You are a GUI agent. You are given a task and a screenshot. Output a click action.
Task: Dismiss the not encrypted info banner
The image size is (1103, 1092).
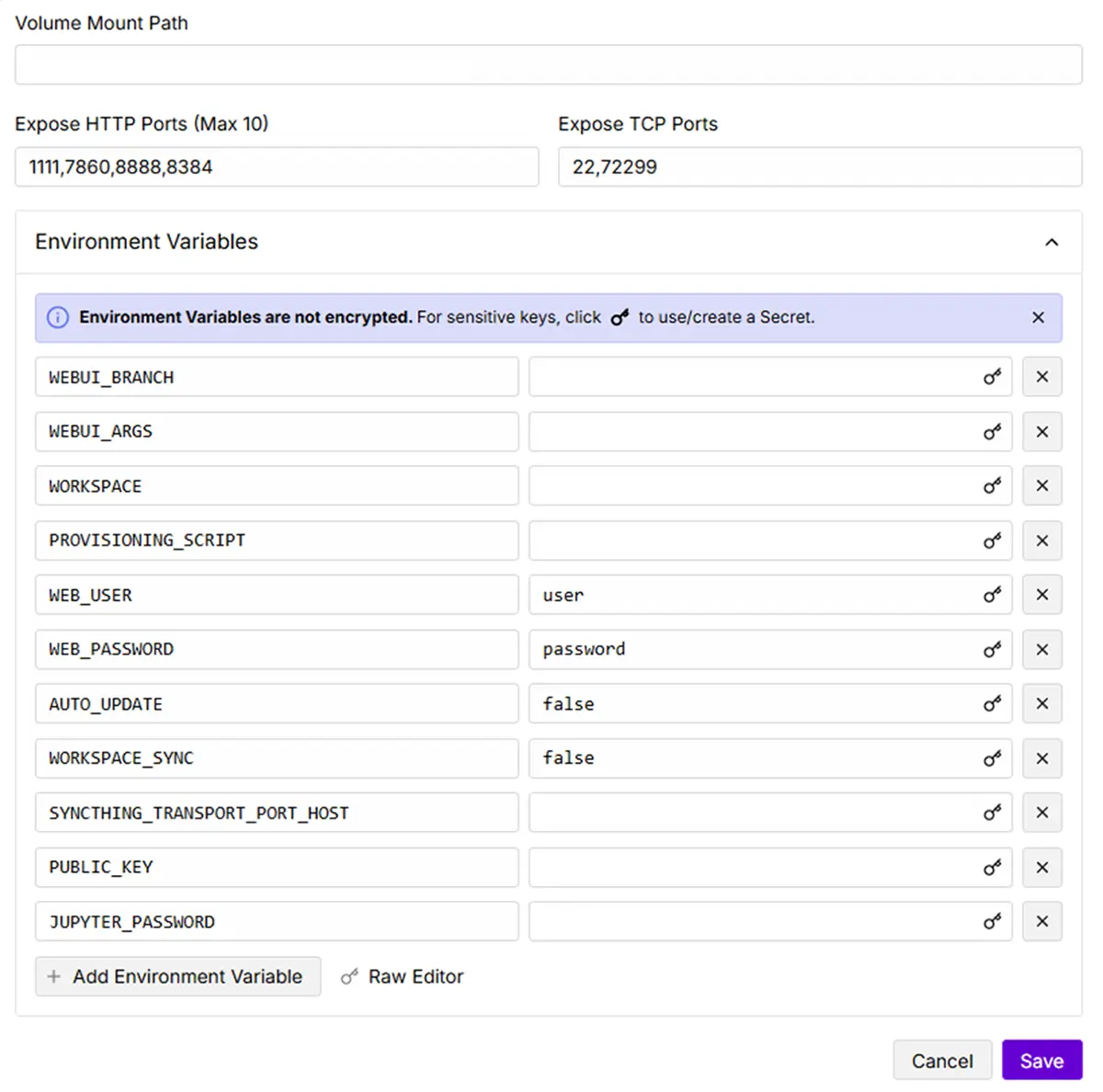(1038, 317)
